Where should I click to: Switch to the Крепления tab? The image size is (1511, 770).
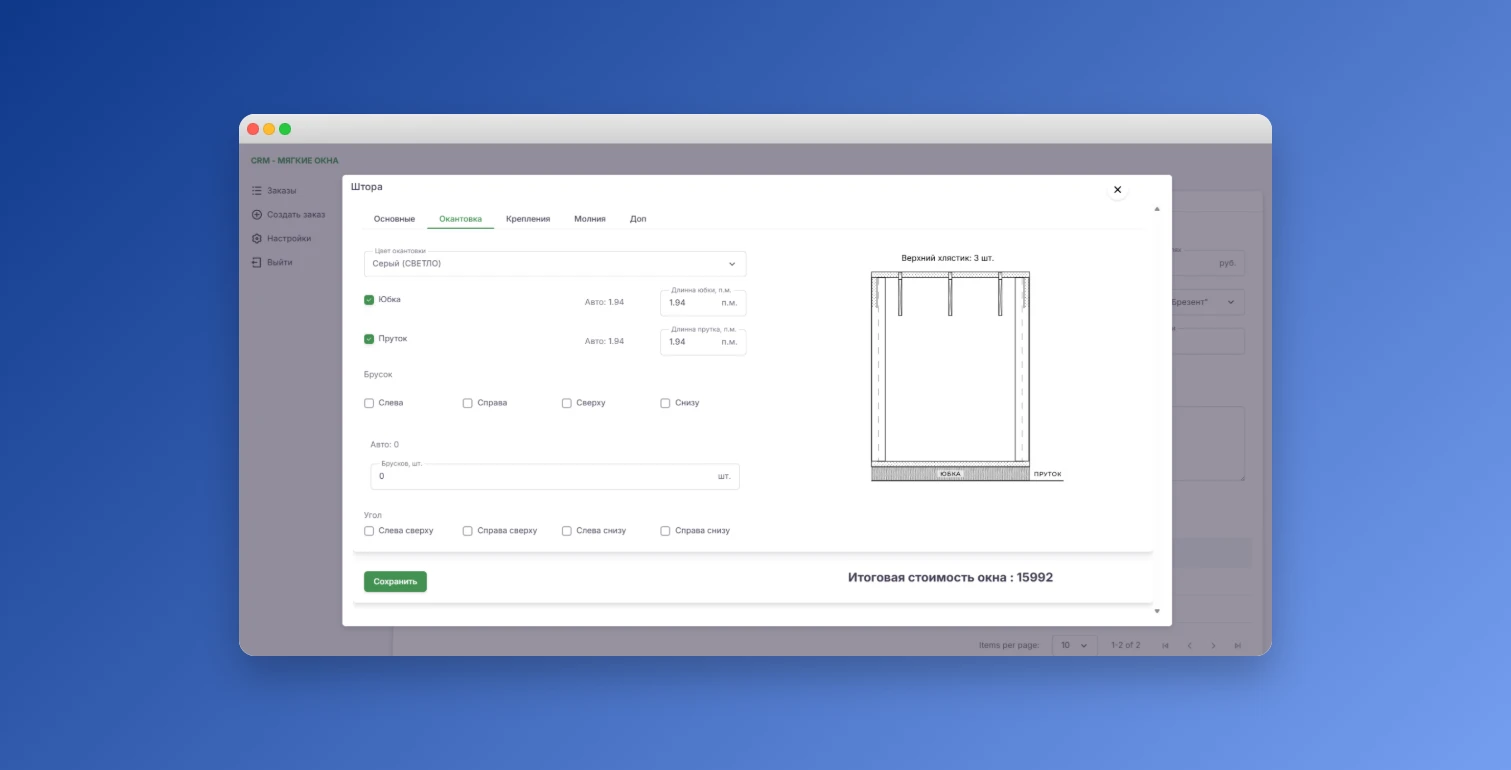pos(528,219)
